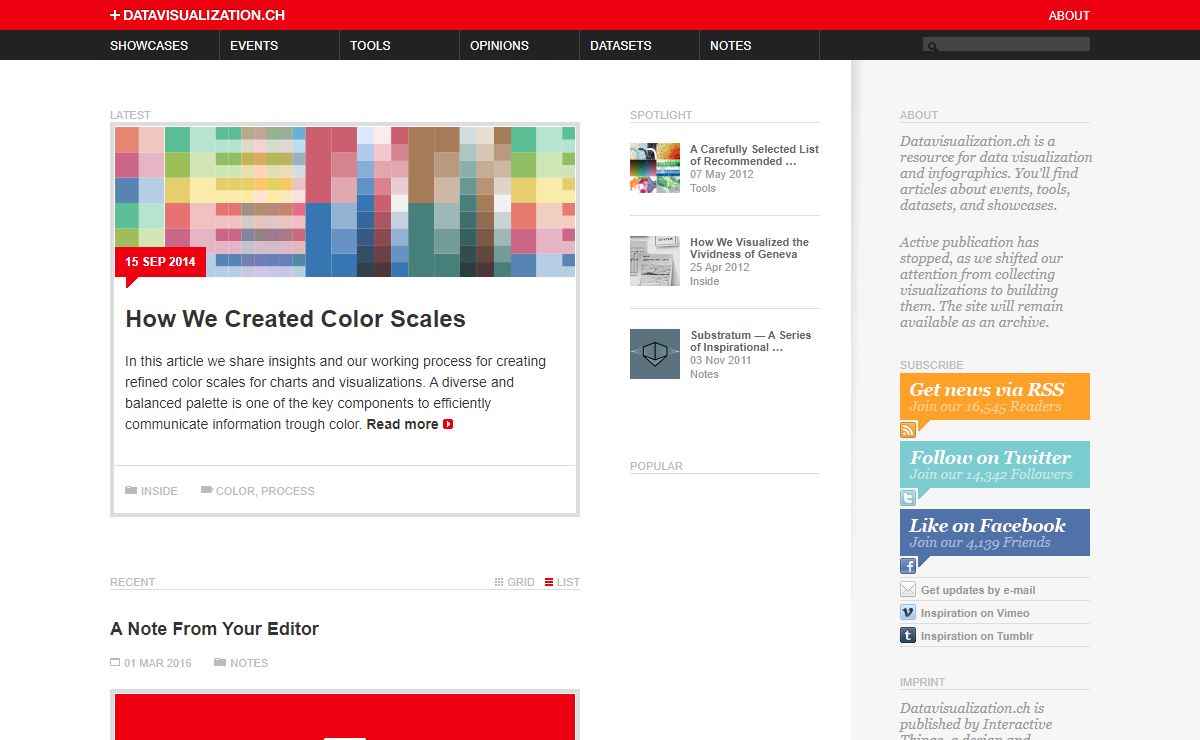Viewport: 1200px width, 740px height.
Task: Click the Twitter bird icon
Action: click(908, 498)
